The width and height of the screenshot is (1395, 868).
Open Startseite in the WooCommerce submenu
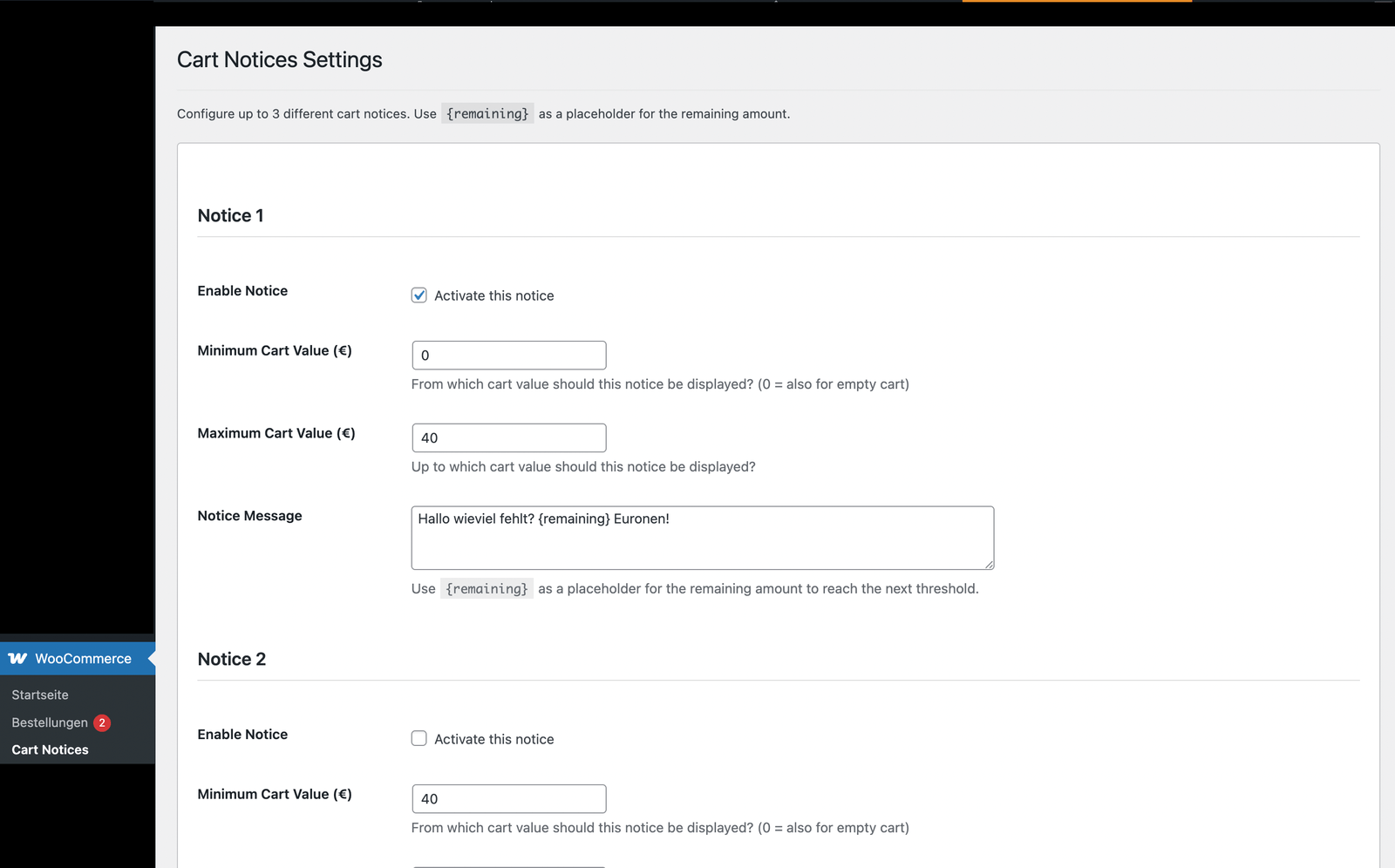pos(40,695)
